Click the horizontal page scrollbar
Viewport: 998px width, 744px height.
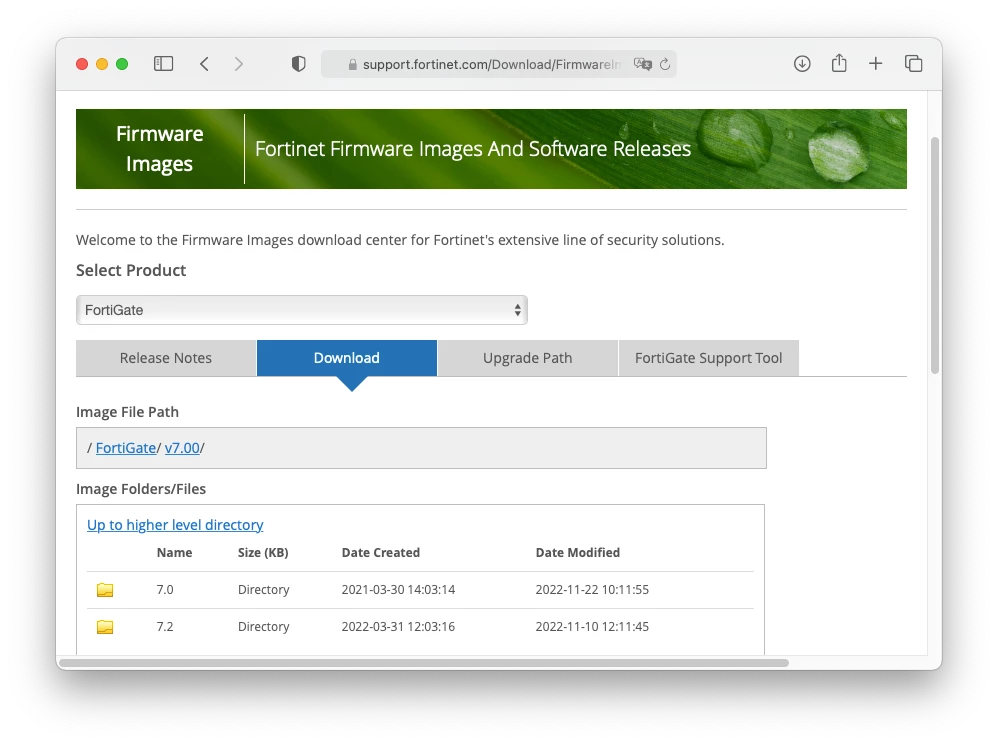coord(423,663)
